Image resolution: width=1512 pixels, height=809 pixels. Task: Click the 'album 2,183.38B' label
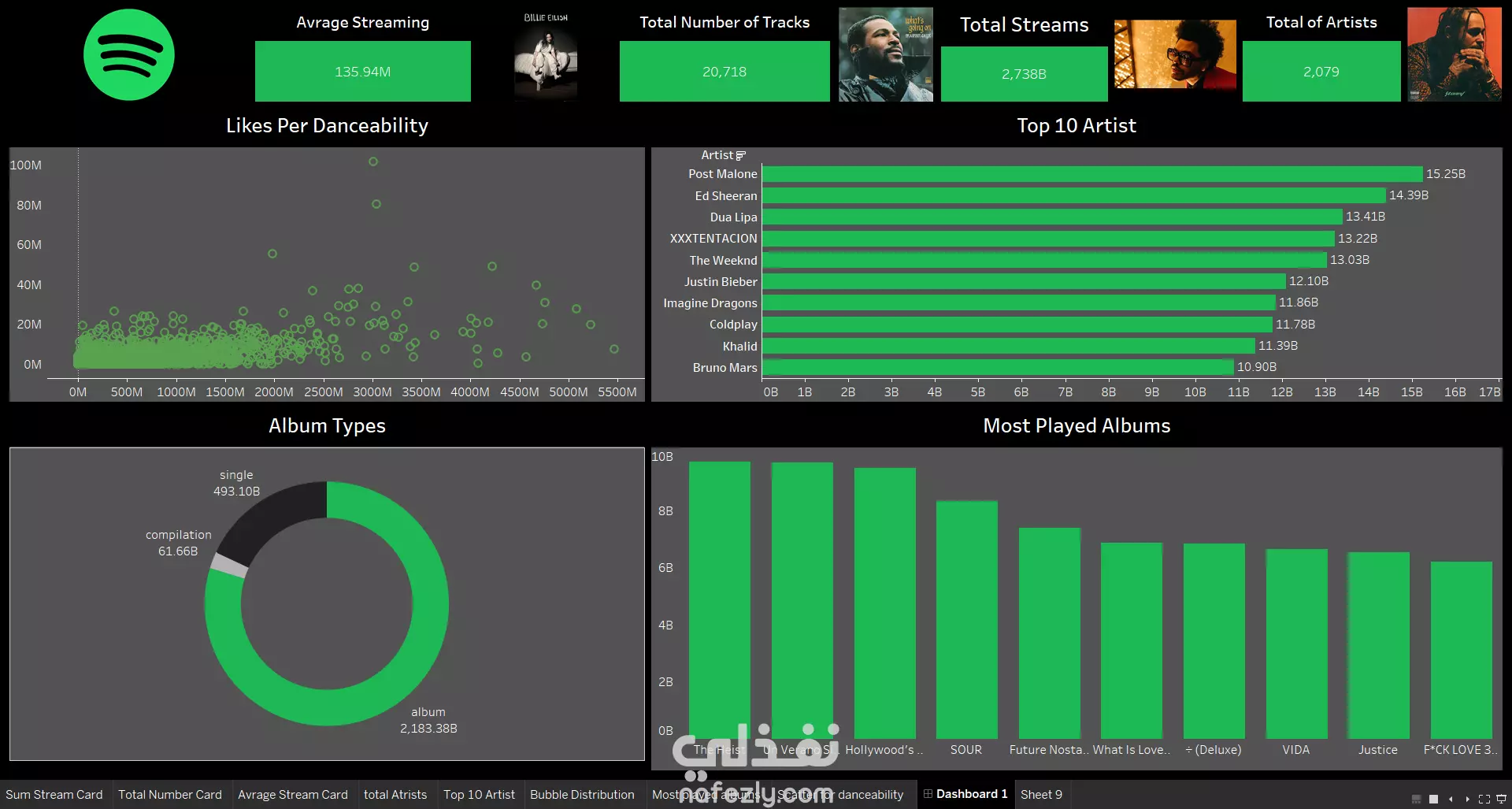coord(428,720)
